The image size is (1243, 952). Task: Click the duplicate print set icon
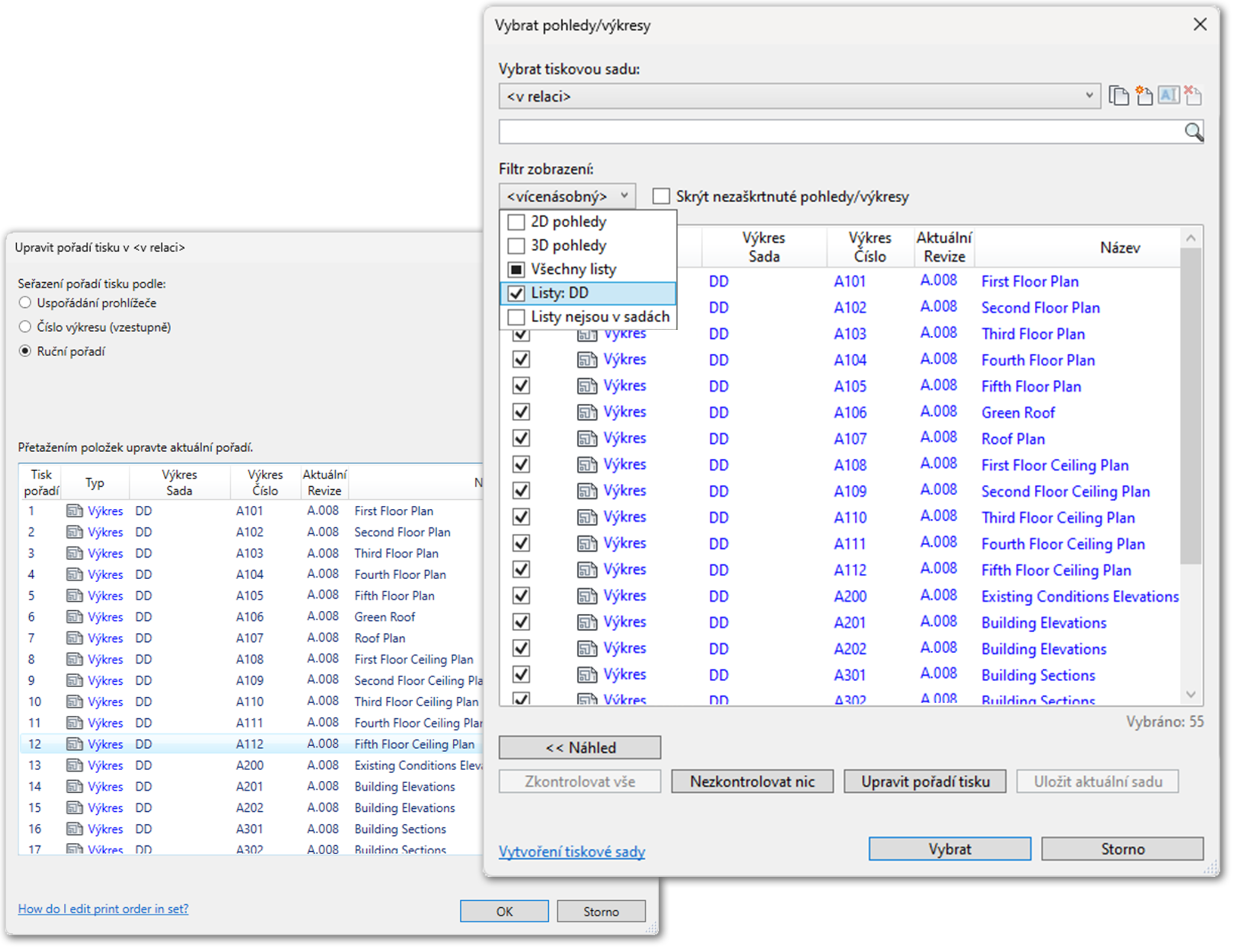pos(1118,96)
